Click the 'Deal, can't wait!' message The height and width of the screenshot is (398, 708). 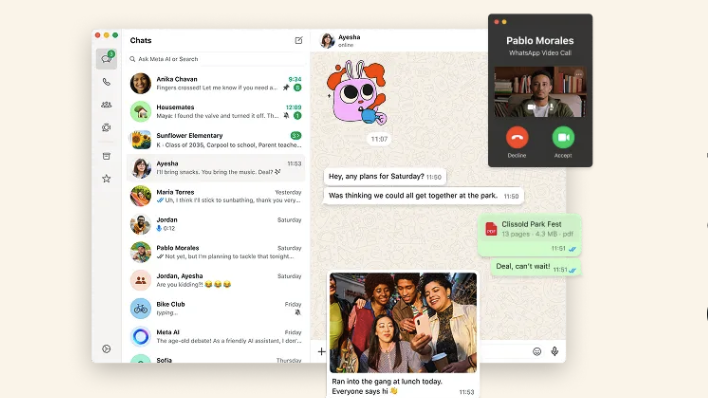pyautogui.click(x=536, y=267)
